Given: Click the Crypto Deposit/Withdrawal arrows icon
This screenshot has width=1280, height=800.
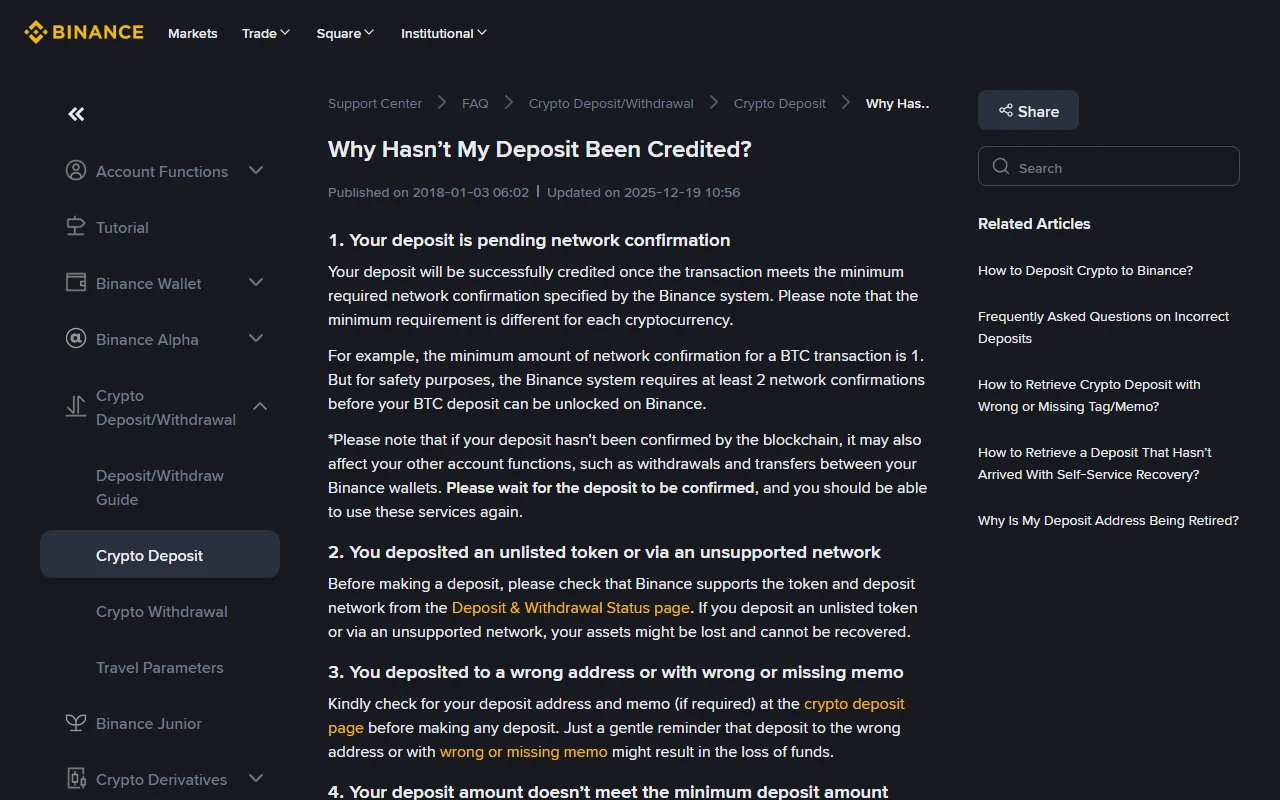Looking at the screenshot, I should [x=76, y=407].
